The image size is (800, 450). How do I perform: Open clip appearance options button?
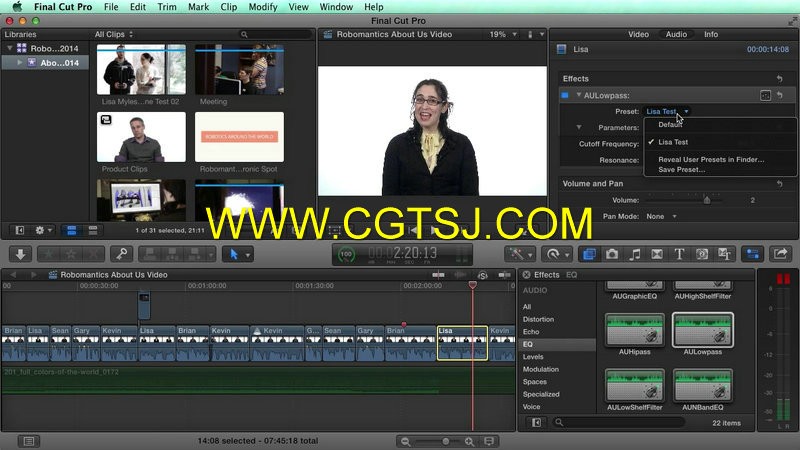pos(489,441)
